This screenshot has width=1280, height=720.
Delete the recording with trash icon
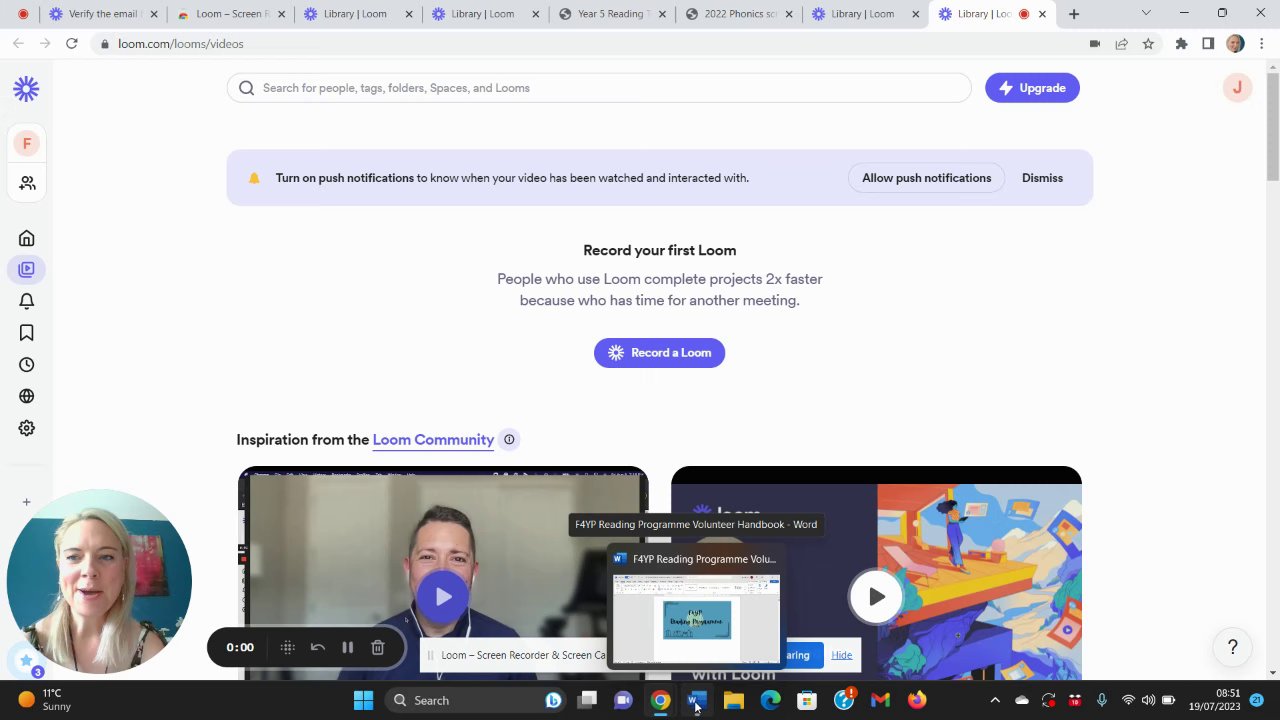pyautogui.click(x=378, y=647)
